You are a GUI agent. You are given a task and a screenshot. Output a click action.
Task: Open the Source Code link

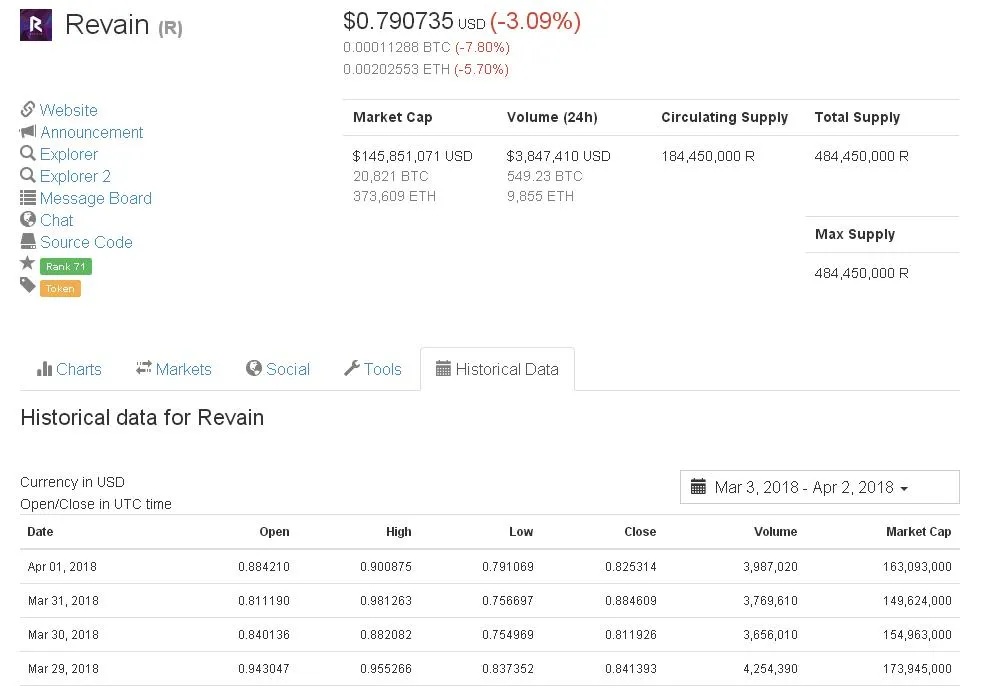coord(86,242)
